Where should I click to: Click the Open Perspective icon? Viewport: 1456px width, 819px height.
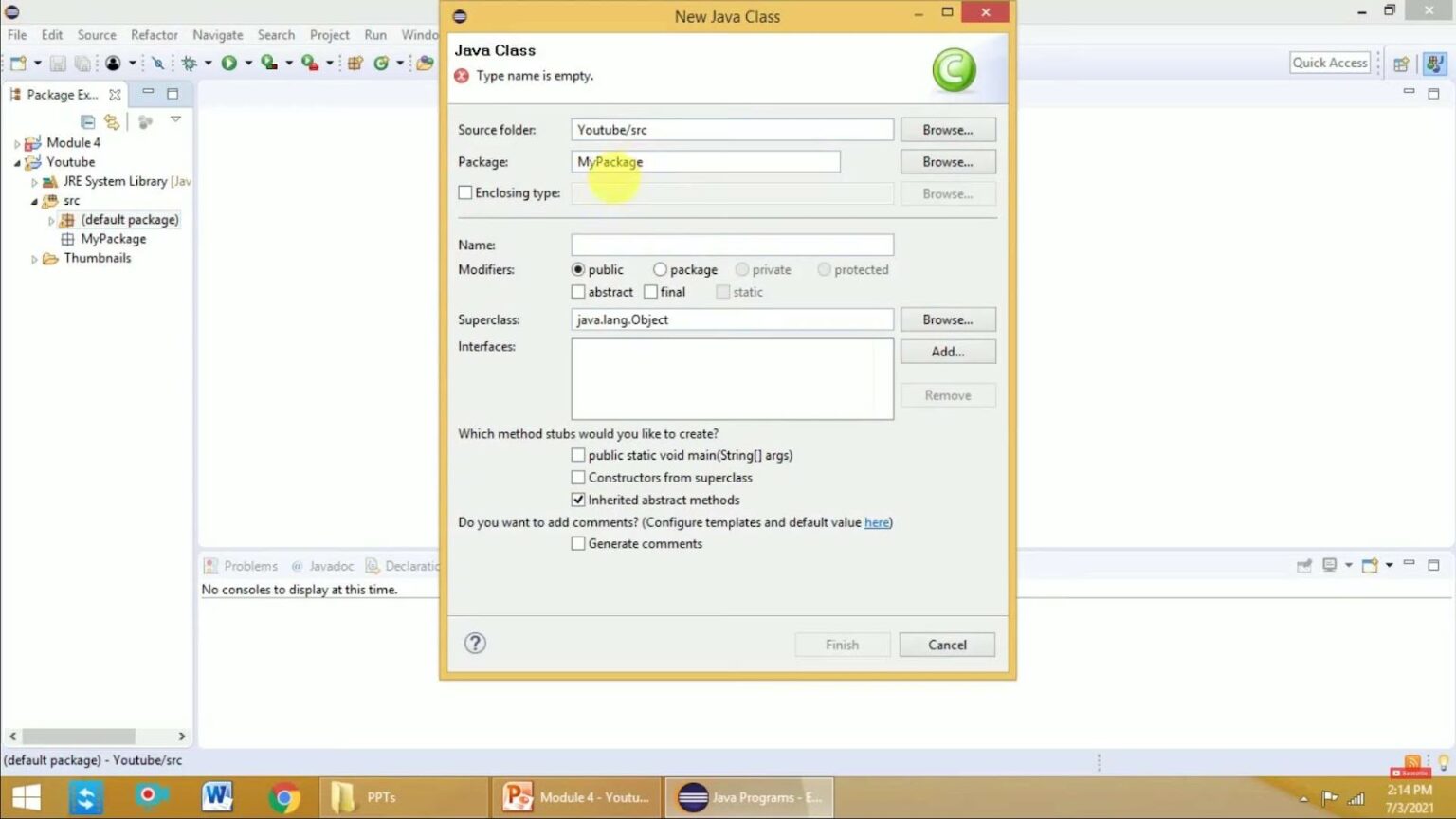click(1401, 64)
